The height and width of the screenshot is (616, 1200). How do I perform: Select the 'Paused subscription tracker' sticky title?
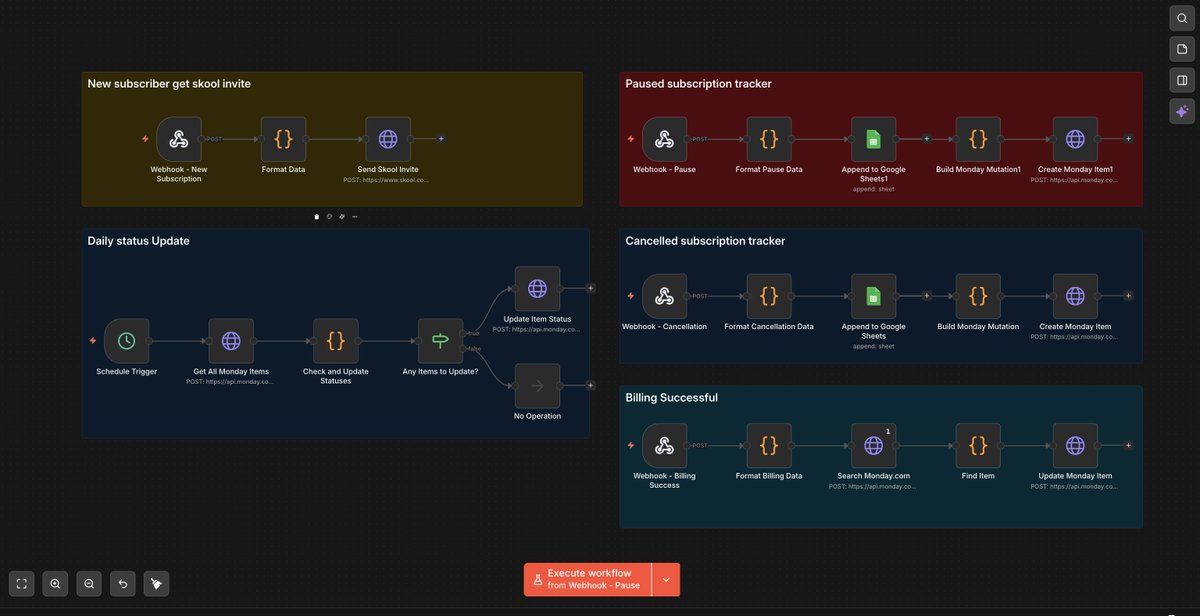698,84
